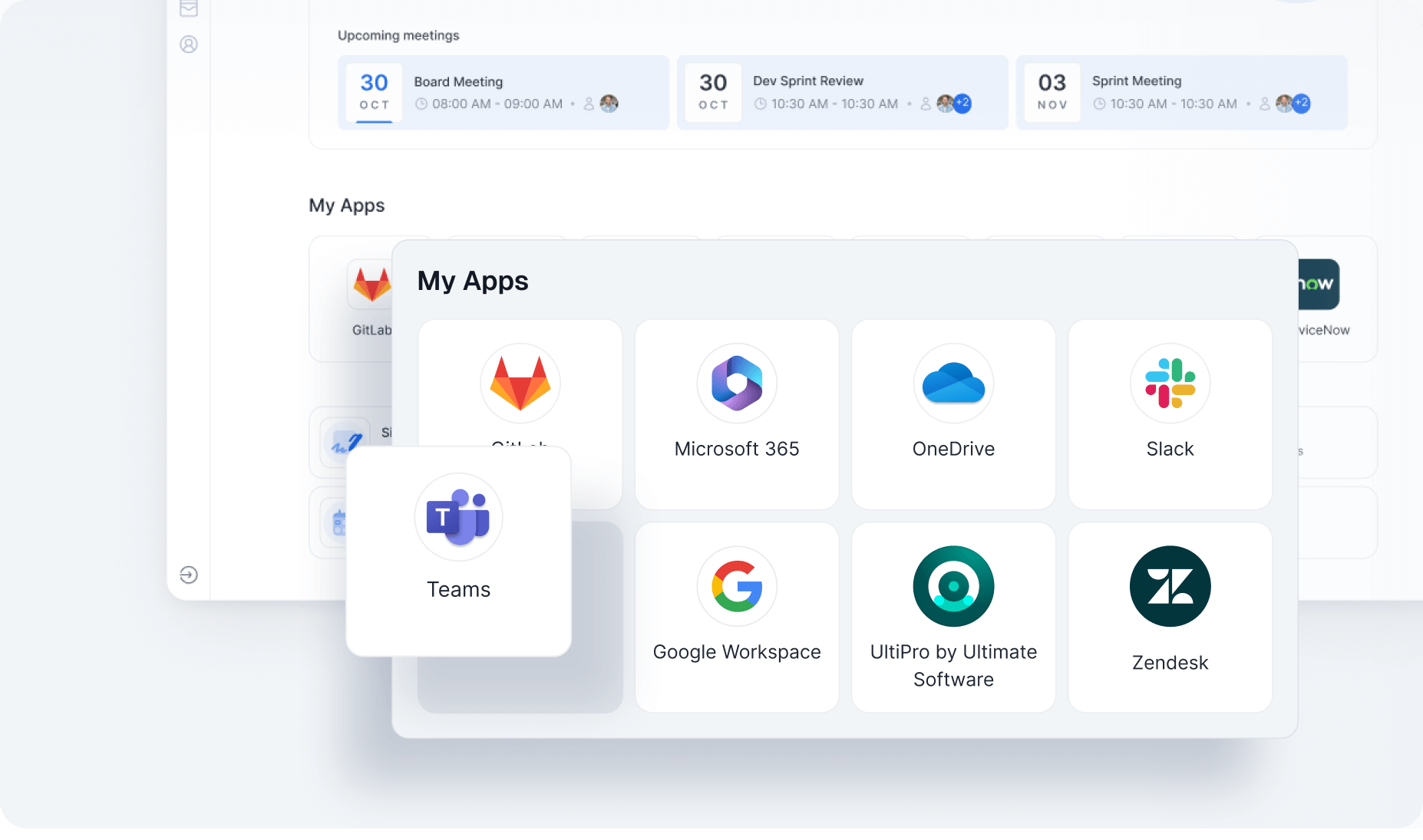Select the Board Meeting card

[x=503, y=92]
